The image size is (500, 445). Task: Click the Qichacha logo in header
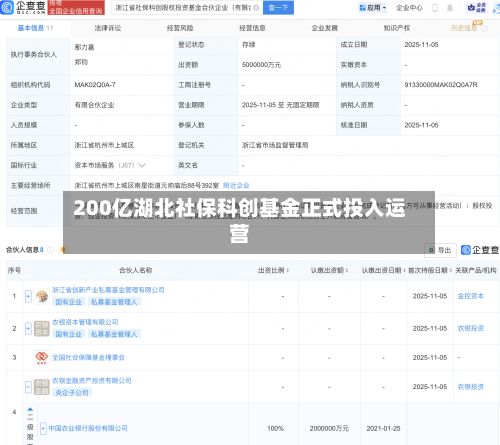23,7
